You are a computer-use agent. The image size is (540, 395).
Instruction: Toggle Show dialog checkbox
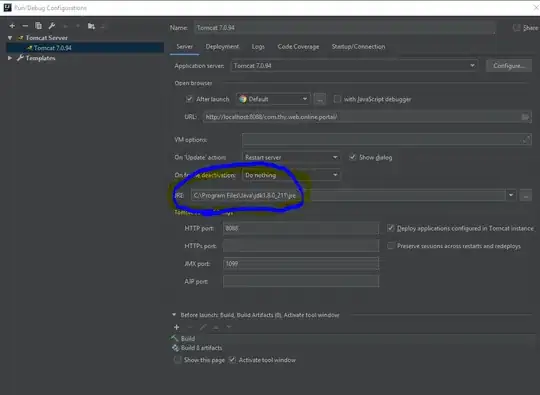click(352, 157)
